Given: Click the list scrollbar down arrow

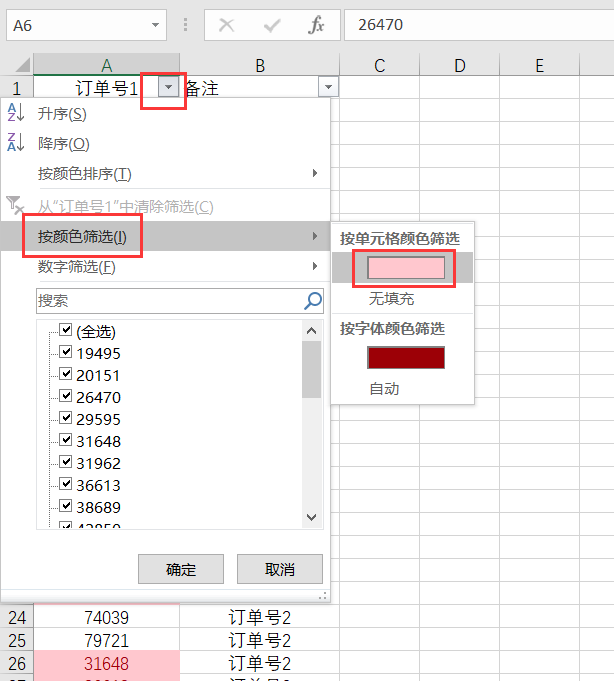Looking at the screenshot, I should click(x=311, y=517).
